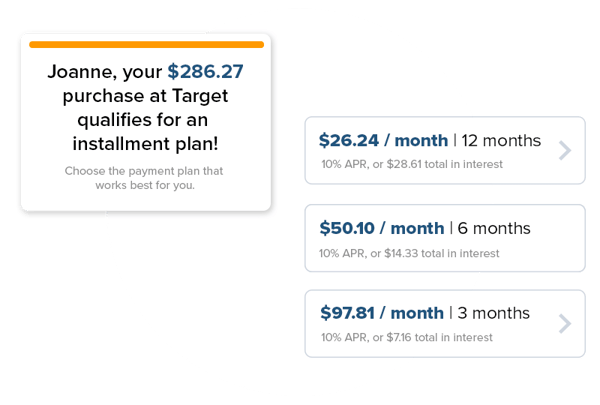Click the orange progress bar
This screenshot has width=600, height=405.
147,45
